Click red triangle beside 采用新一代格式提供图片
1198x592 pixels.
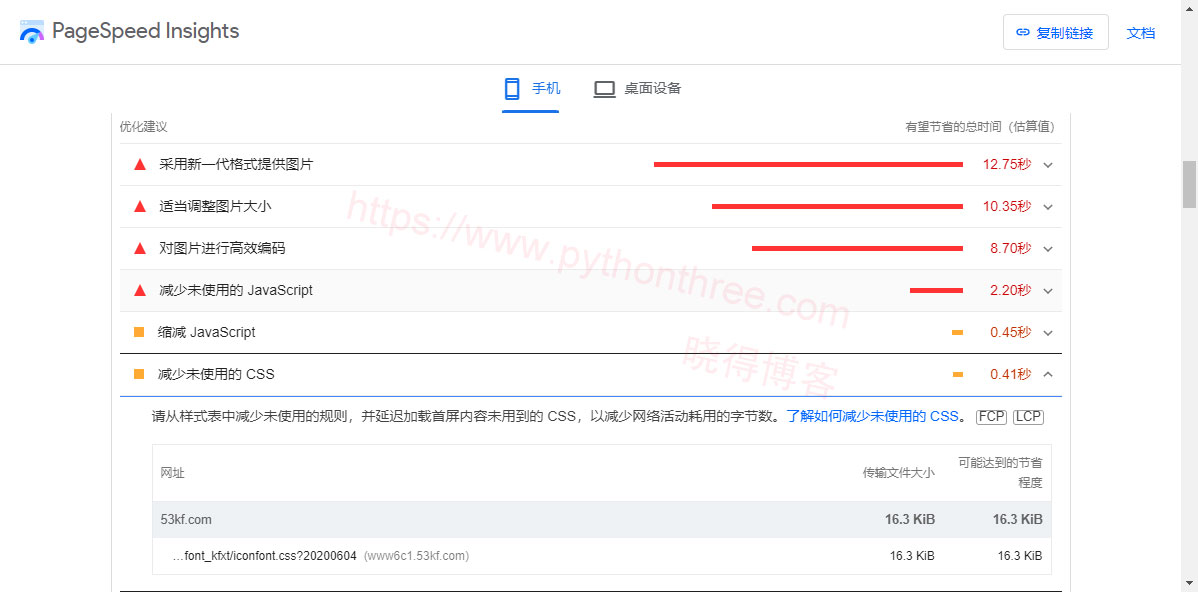coord(139,164)
